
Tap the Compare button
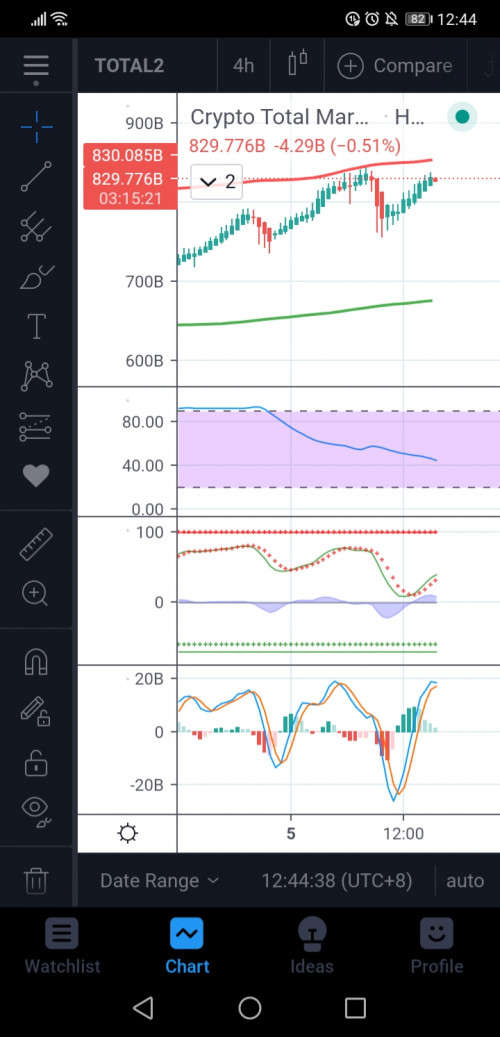coord(395,65)
